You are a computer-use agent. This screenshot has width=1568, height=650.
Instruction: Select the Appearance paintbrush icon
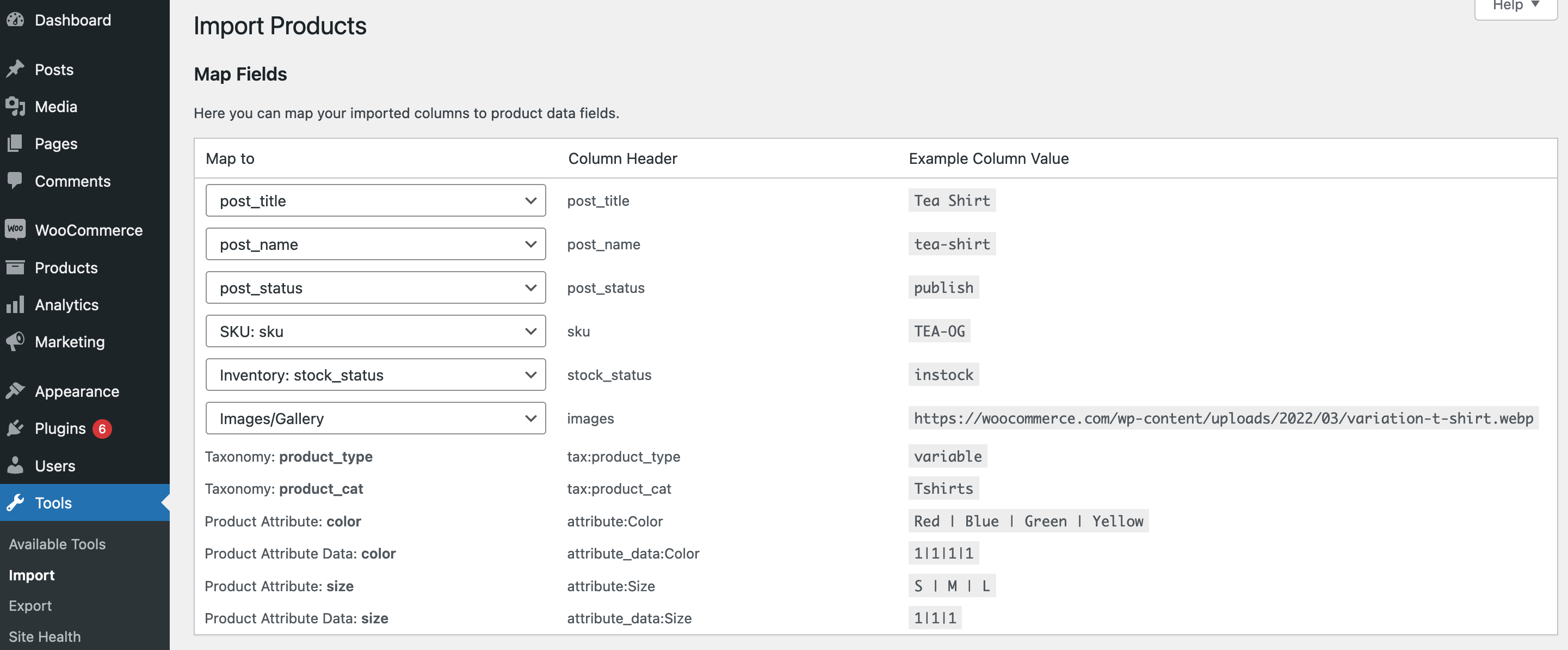click(x=15, y=390)
